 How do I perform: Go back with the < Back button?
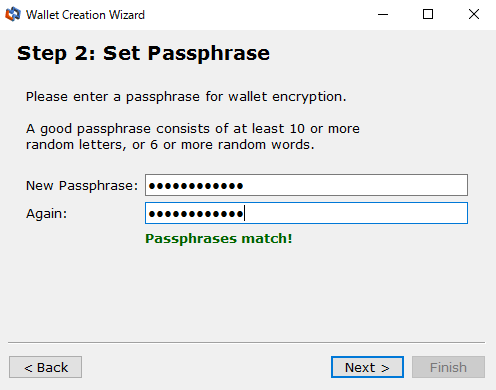pyautogui.click(x=45, y=367)
